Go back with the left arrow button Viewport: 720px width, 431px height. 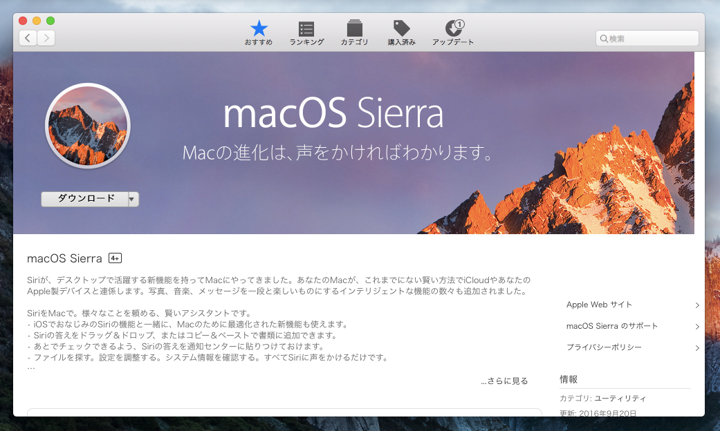[28, 38]
